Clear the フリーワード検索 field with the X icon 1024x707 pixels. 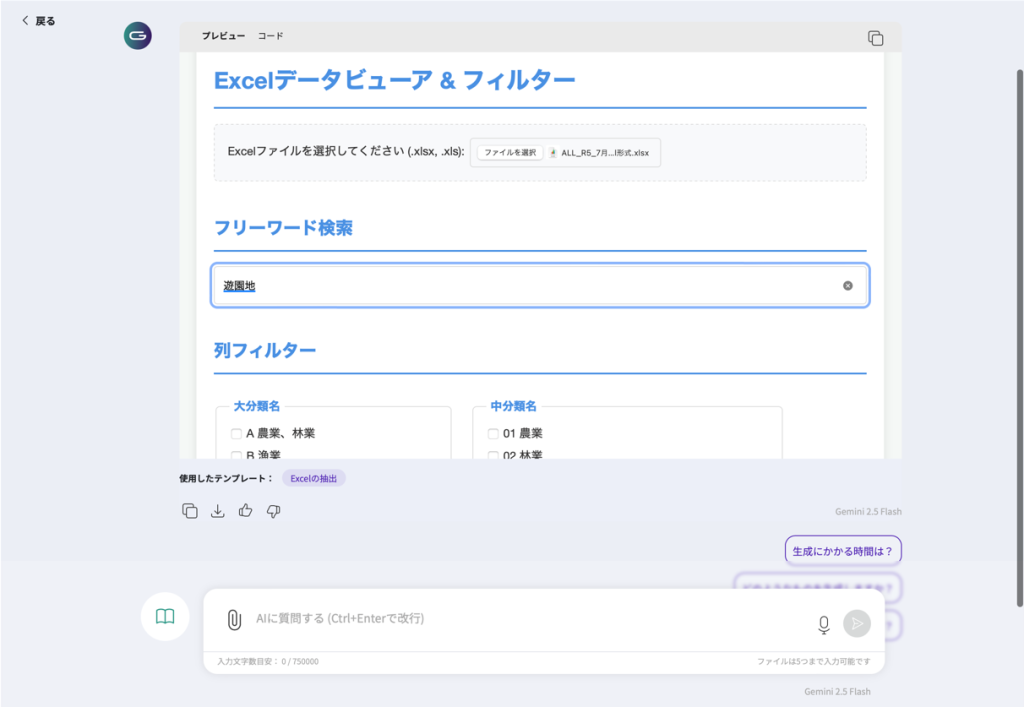pos(848,286)
